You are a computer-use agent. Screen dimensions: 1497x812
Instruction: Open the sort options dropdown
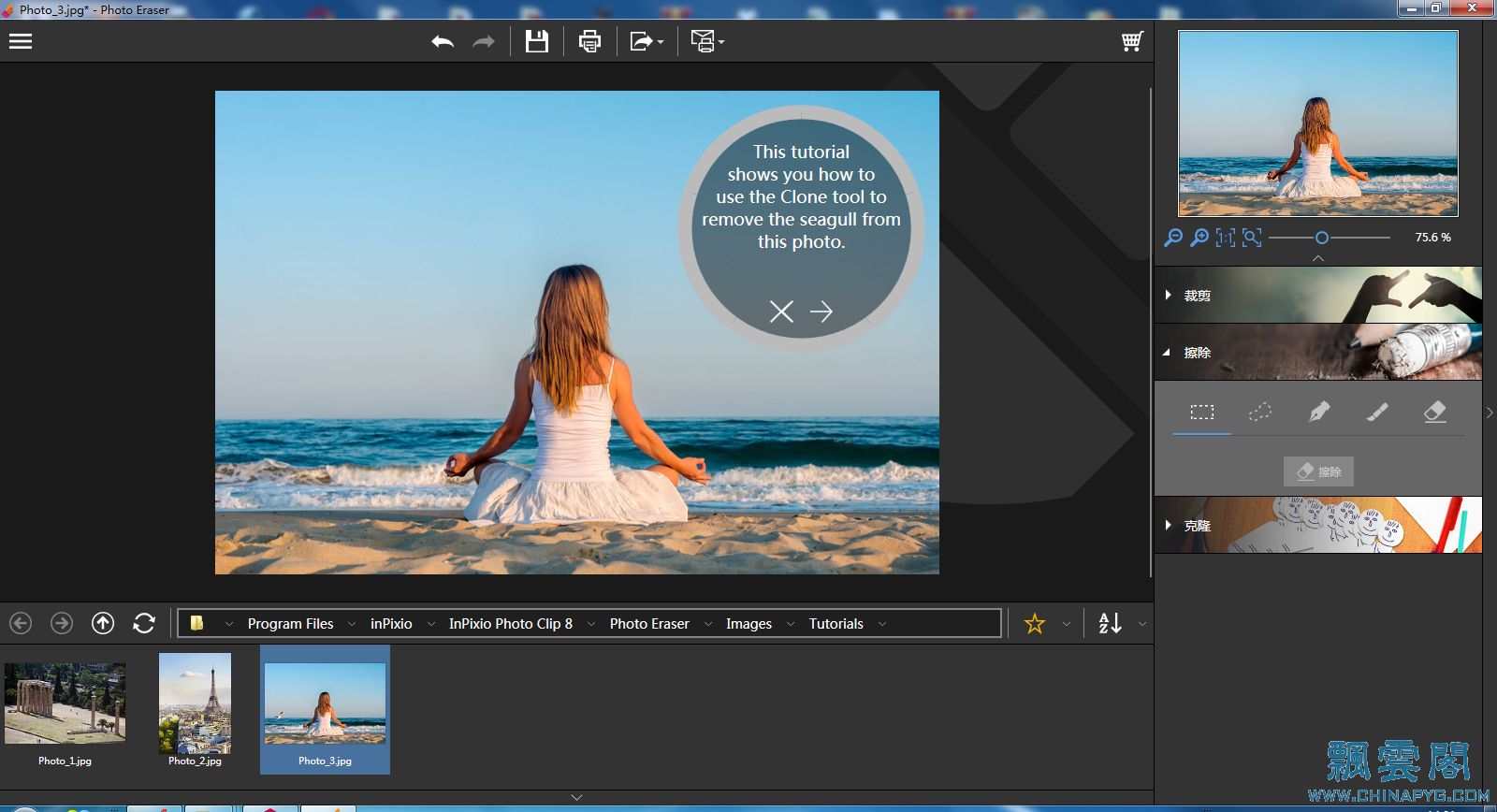(1141, 624)
